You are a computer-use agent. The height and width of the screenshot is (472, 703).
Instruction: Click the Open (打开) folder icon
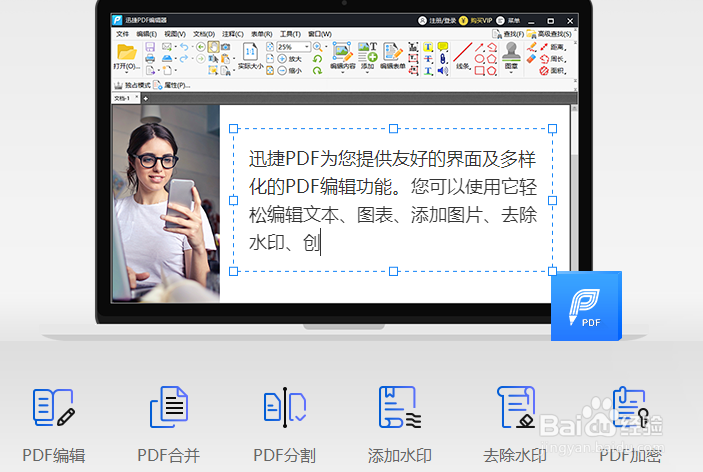coord(127,52)
